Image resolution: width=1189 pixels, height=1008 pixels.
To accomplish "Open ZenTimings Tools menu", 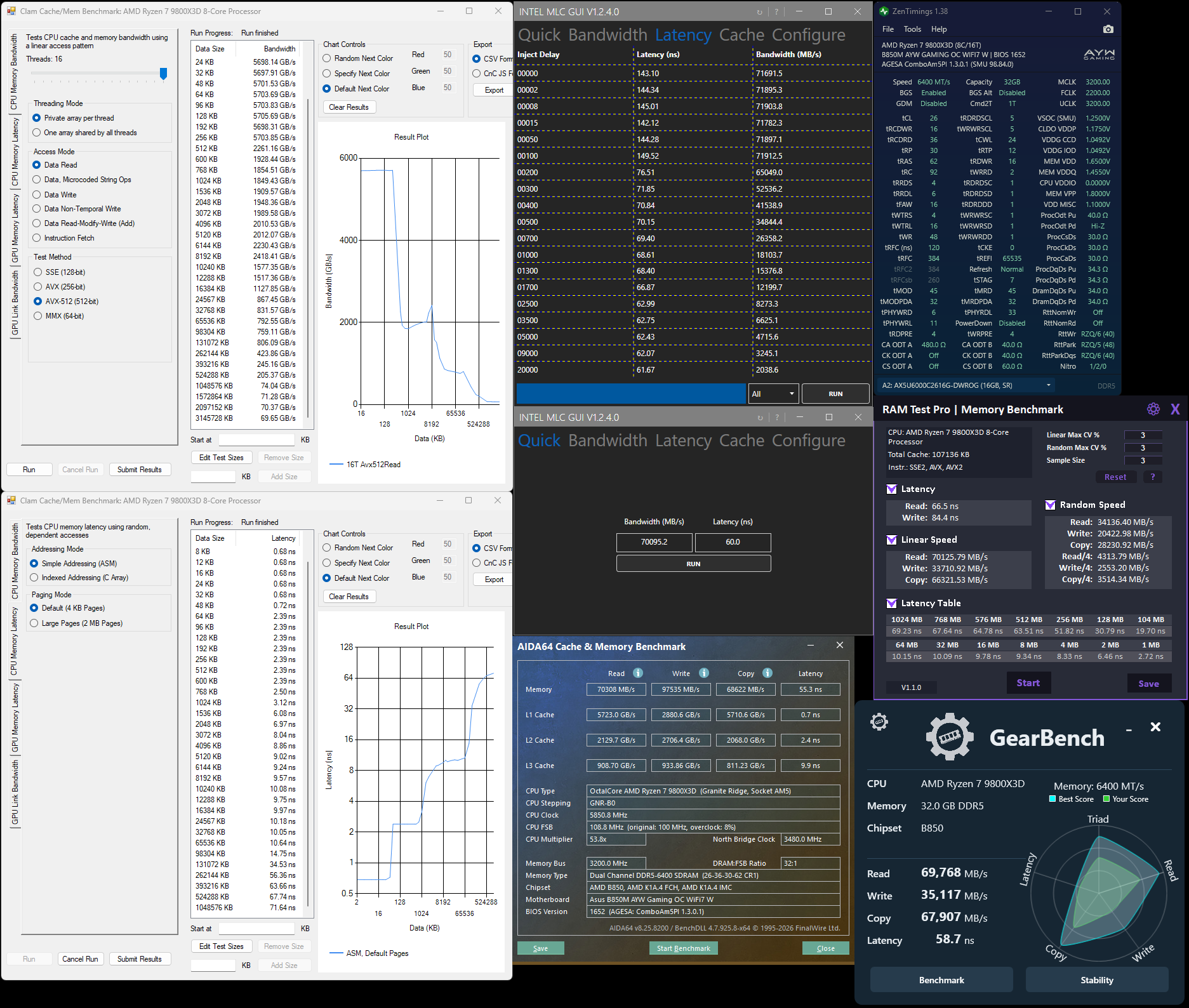I will coord(912,29).
